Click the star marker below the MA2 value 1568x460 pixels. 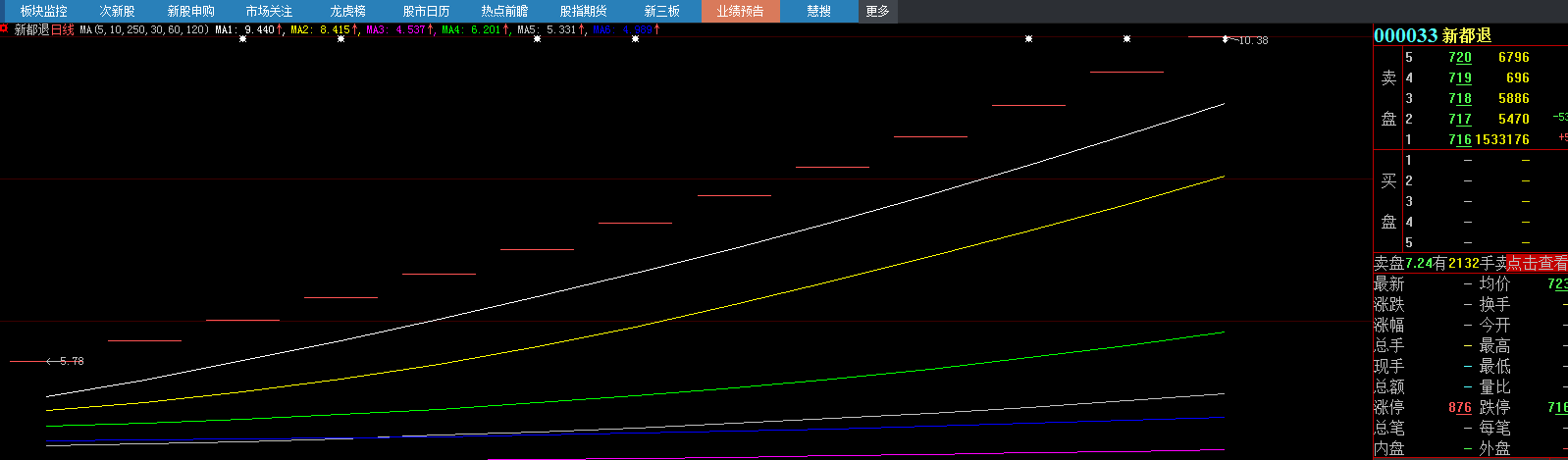(341, 39)
